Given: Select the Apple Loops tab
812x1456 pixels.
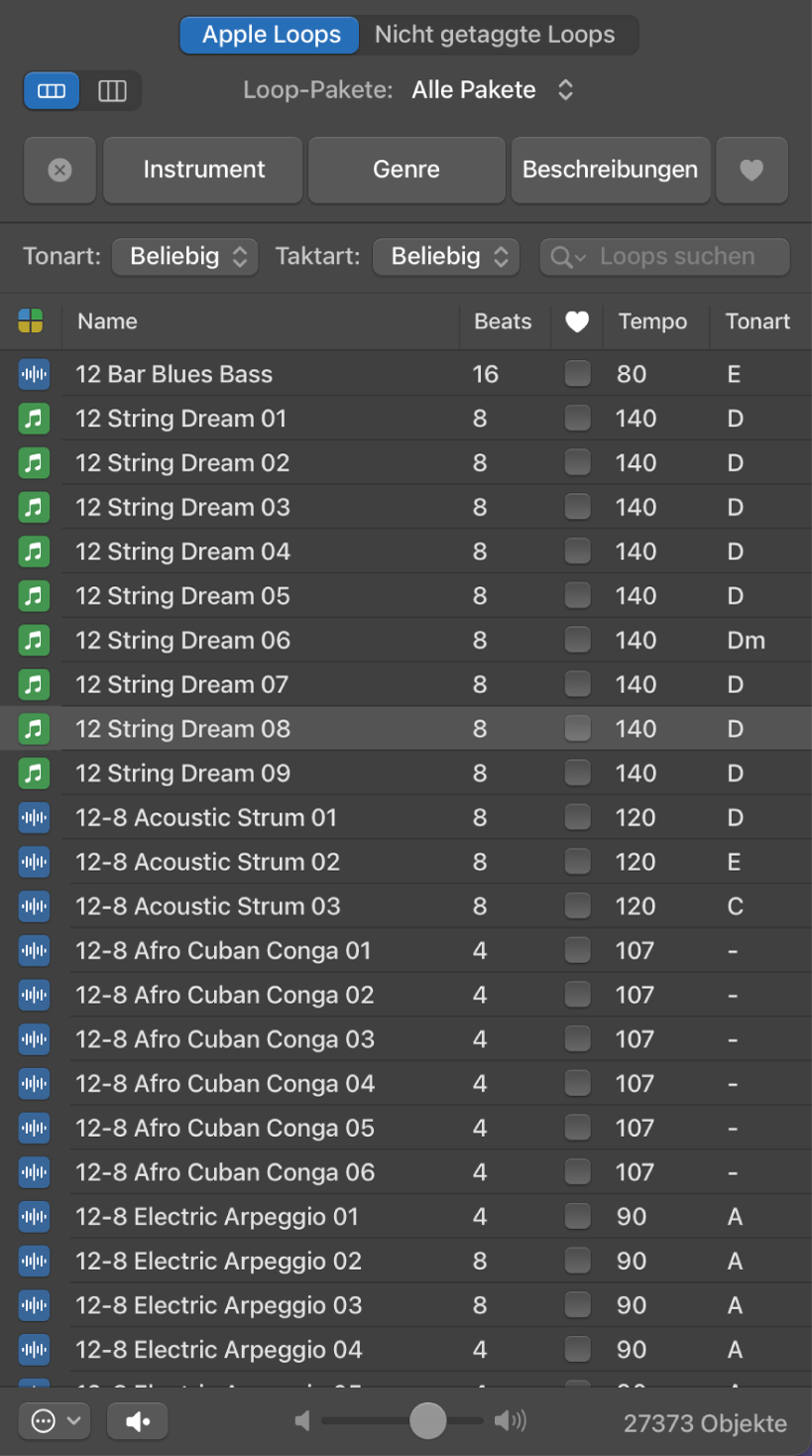Looking at the screenshot, I should point(271,35).
